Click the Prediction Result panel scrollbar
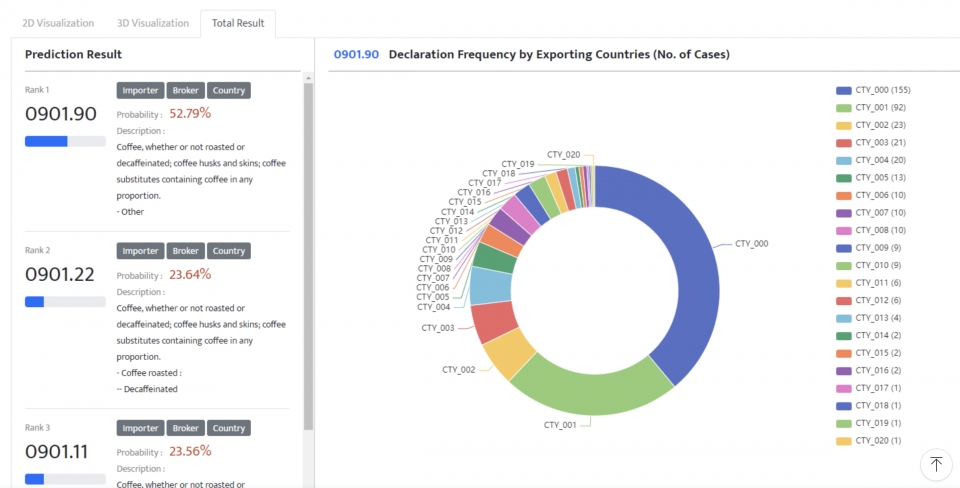 [x=308, y=250]
